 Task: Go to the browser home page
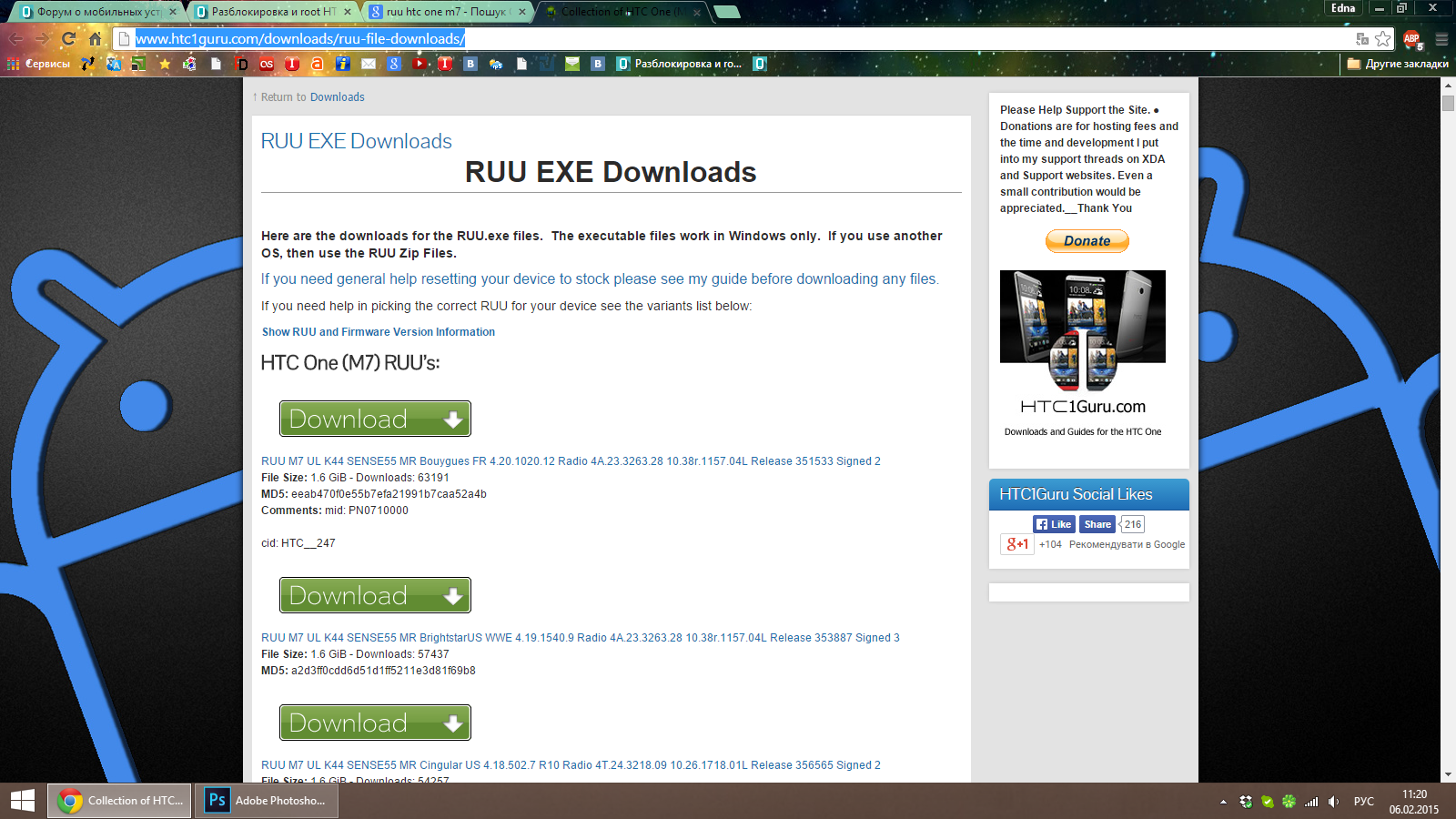[95, 38]
